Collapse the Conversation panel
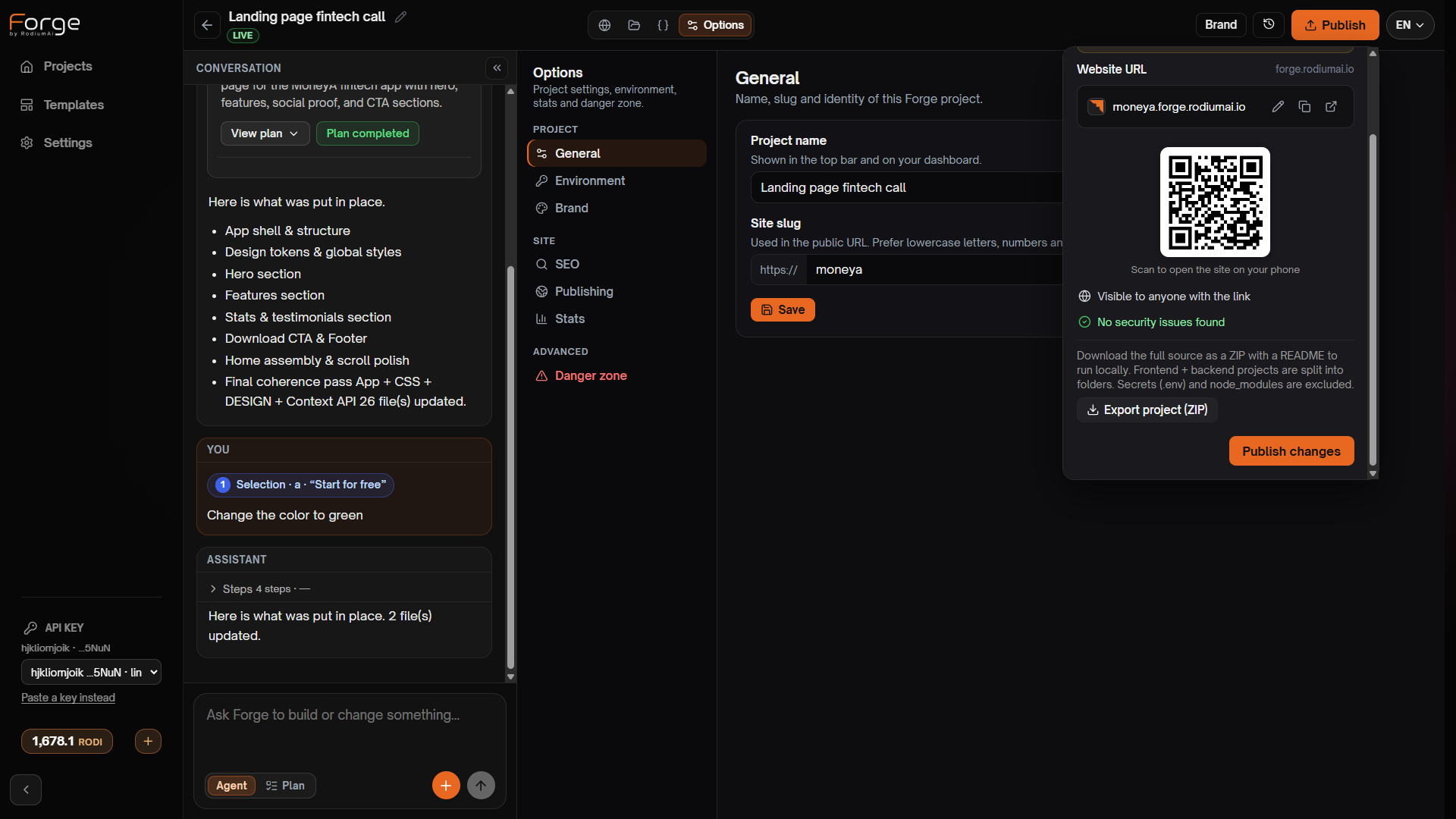The image size is (1456, 819). [x=497, y=68]
